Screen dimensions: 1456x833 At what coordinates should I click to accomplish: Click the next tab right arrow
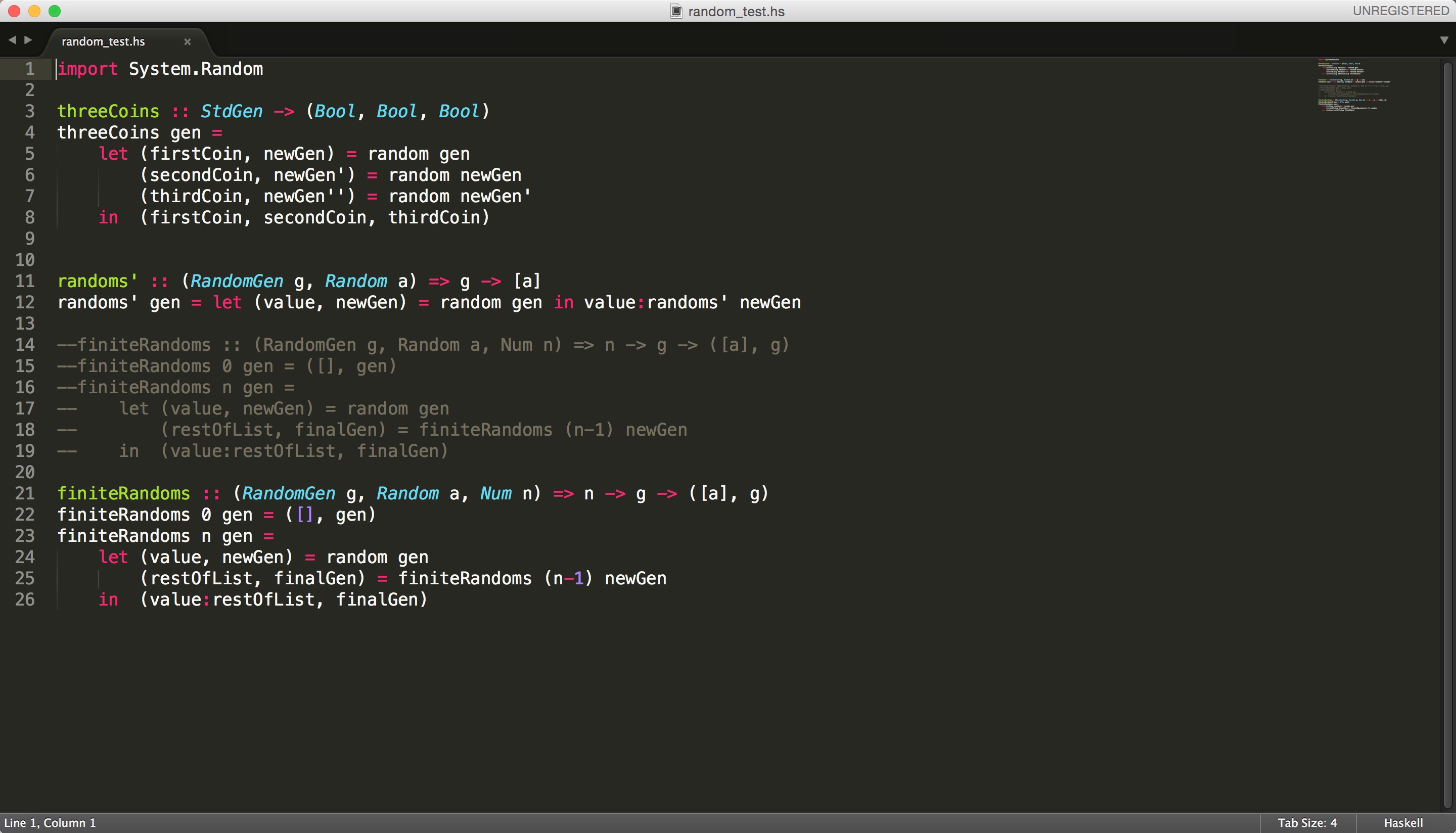28,40
